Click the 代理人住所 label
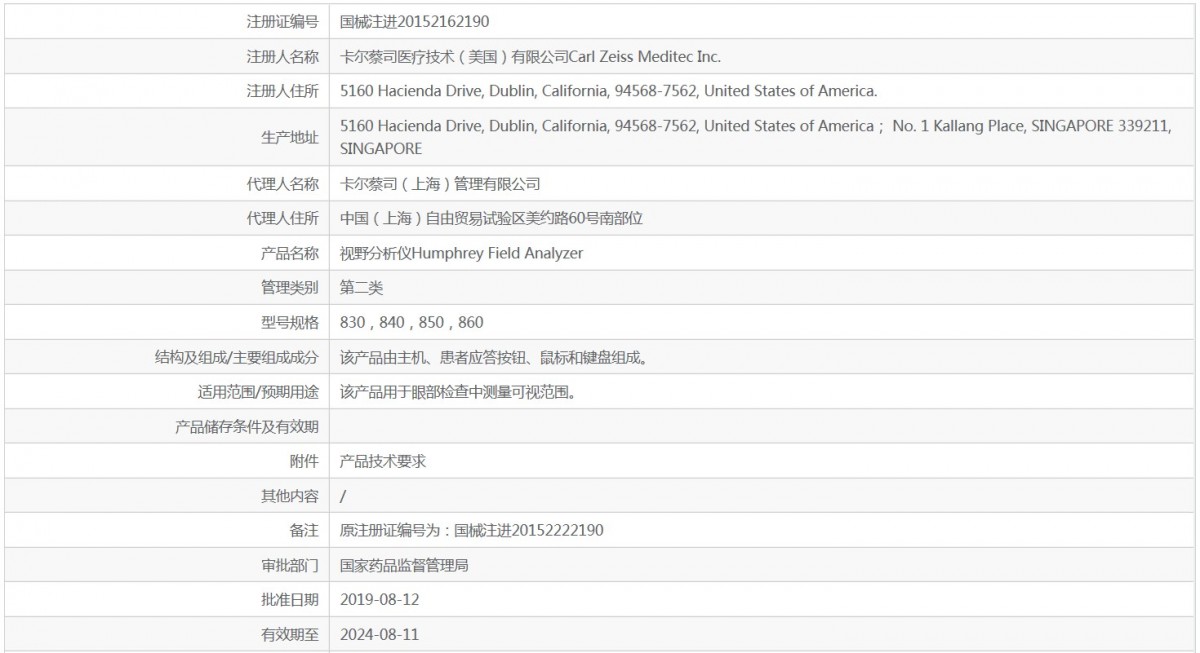The height and width of the screenshot is (653, 1200). point(283,218)
